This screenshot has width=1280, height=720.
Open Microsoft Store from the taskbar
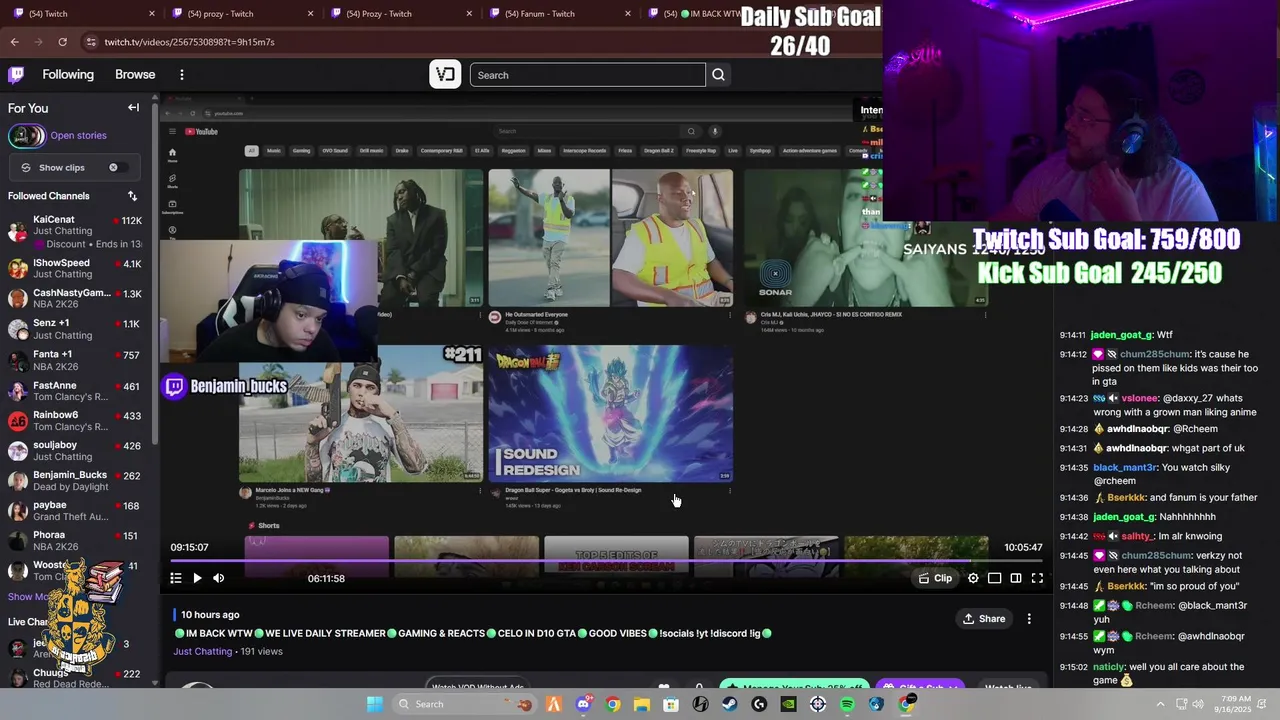(671, 704)
